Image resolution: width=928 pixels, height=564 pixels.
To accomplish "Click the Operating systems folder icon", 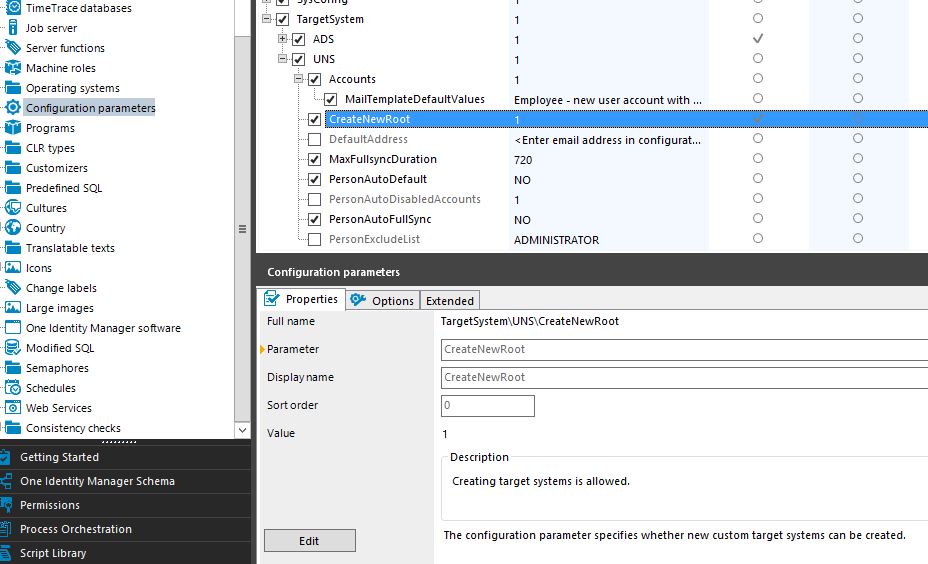I will (12, 88).
